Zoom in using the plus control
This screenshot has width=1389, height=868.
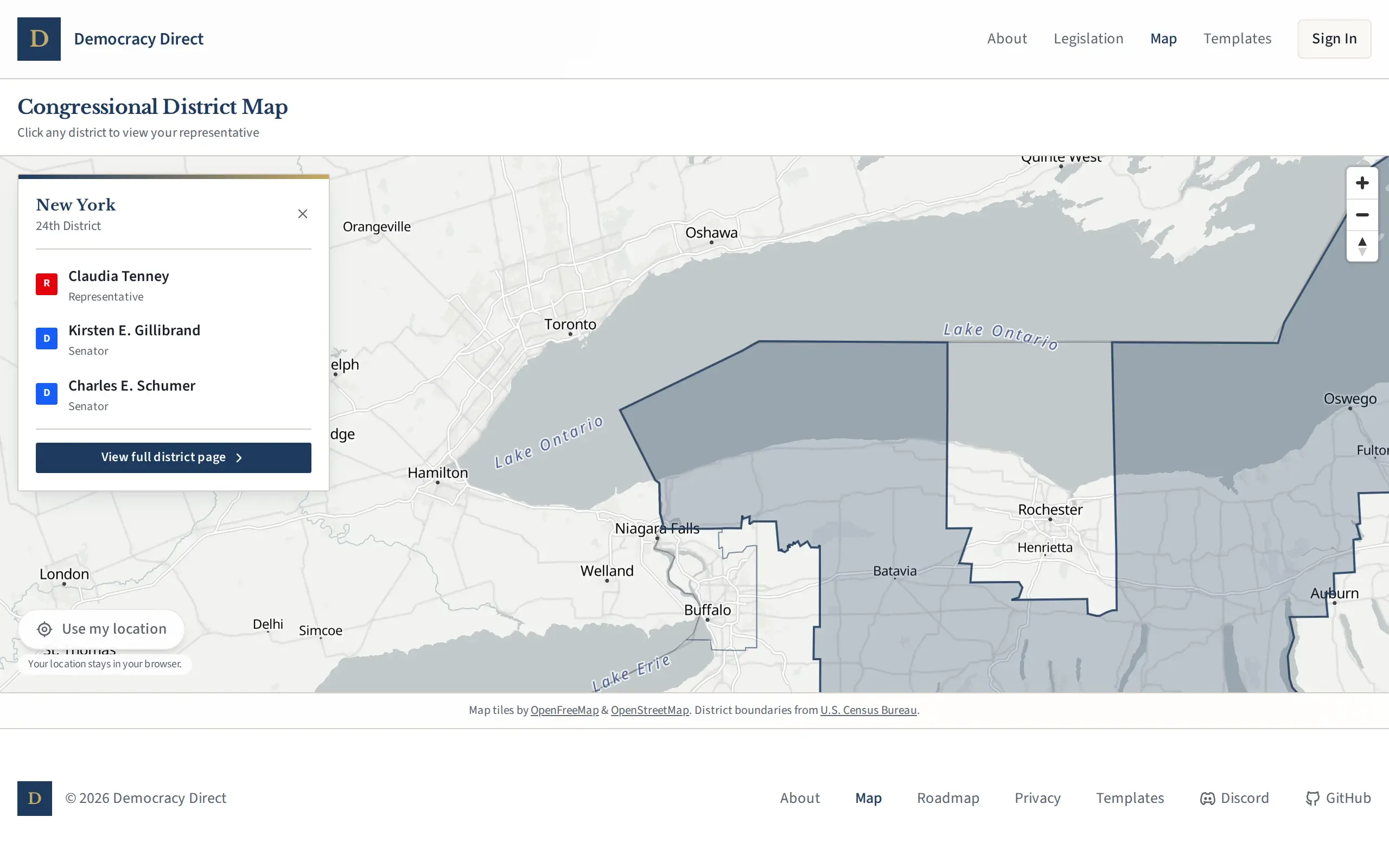coord(1361,183)
